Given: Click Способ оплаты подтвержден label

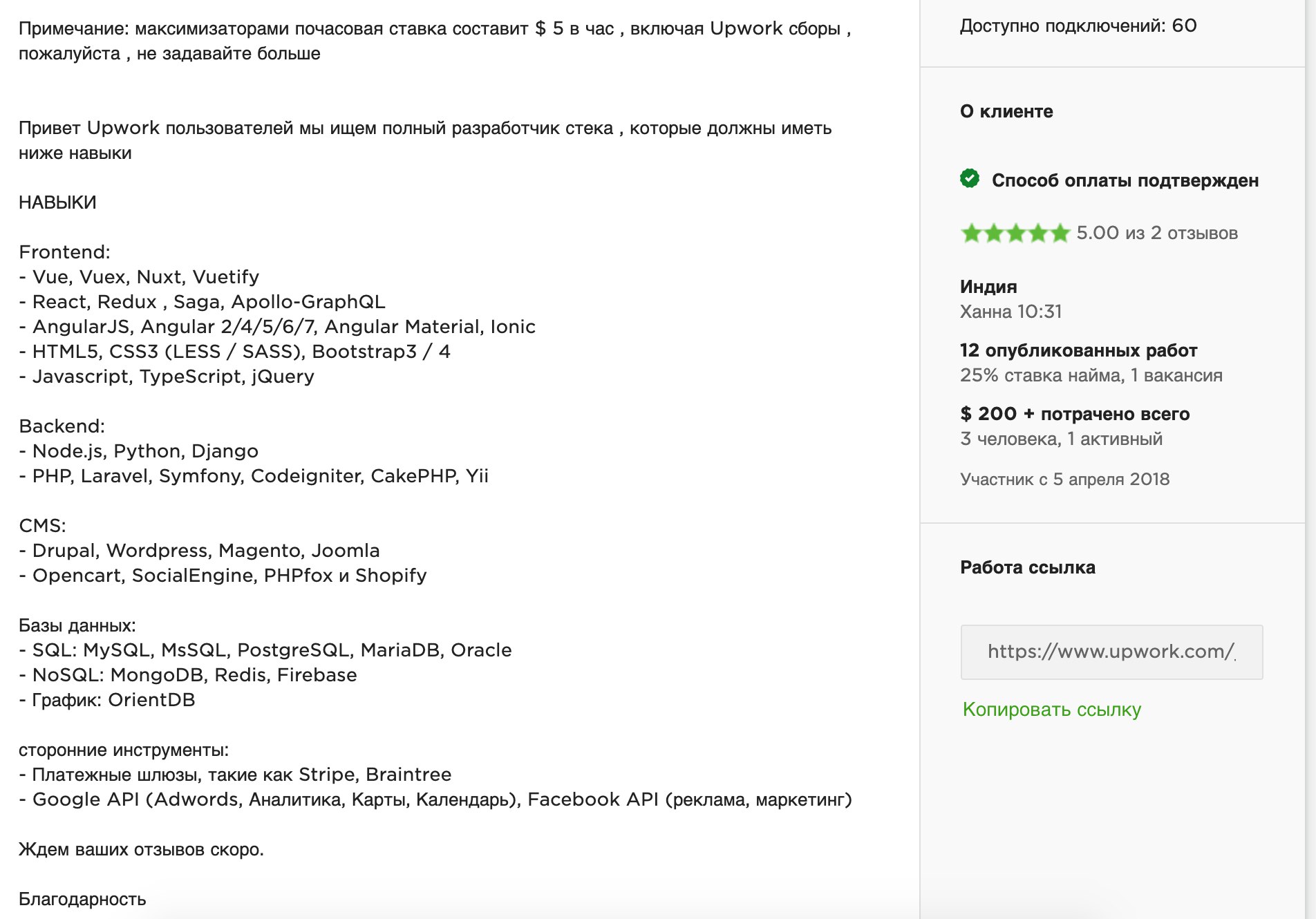Looking at the screenshot, I should point(1125,180).
